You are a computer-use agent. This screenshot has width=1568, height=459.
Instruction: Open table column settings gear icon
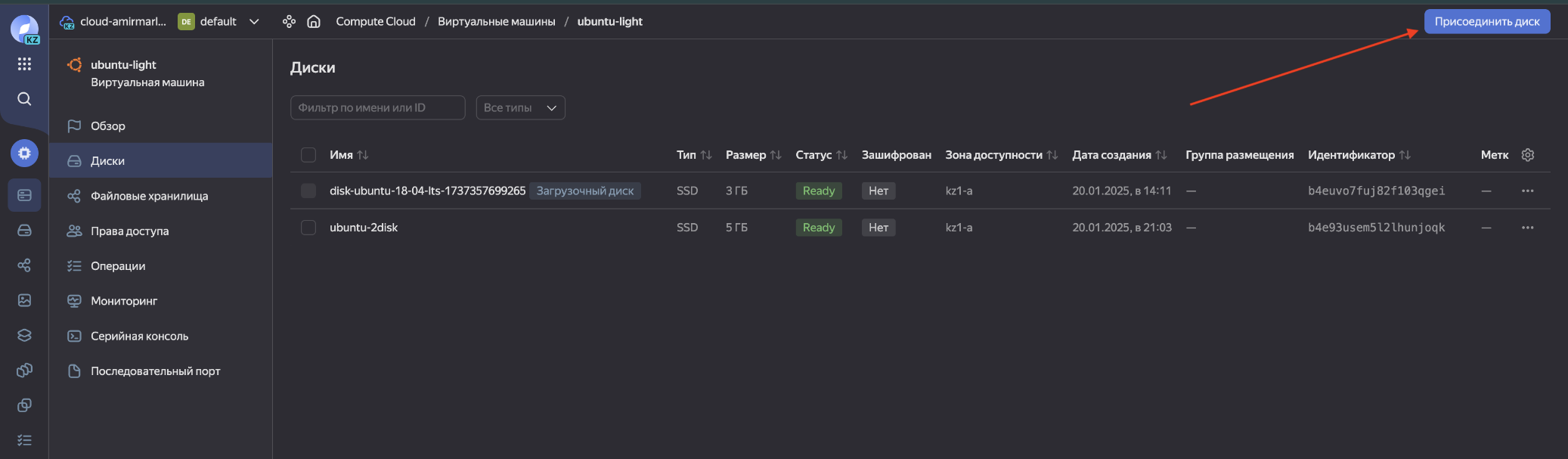[1528, 155]
